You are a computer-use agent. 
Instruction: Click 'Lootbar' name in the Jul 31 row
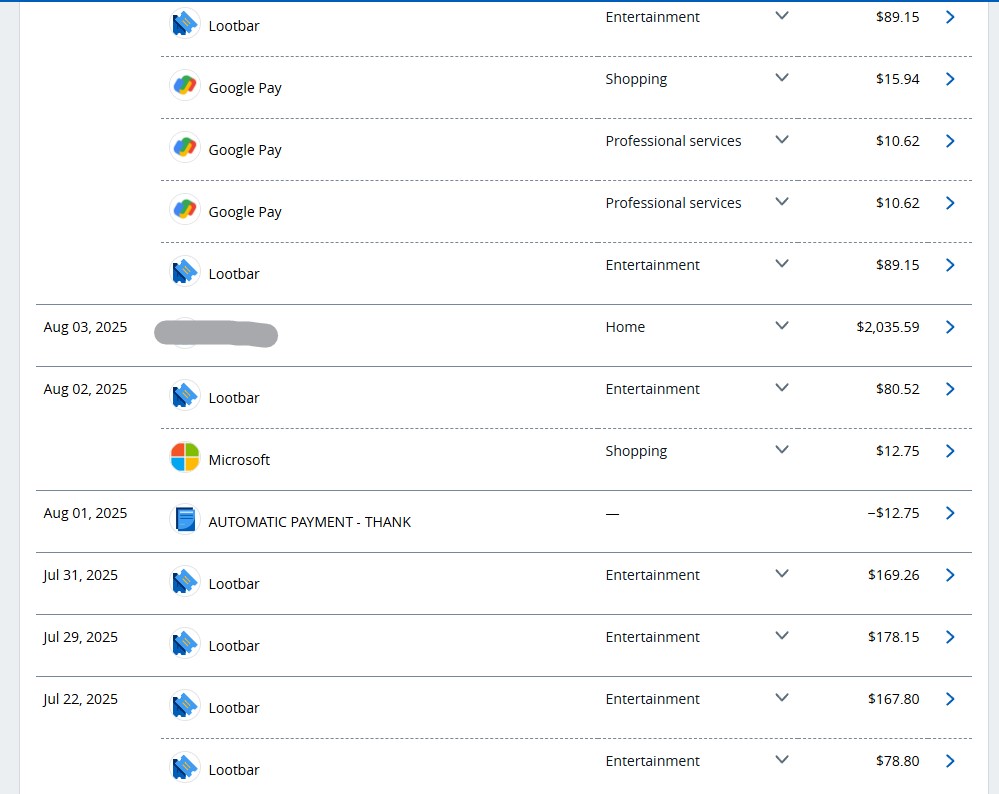[x=234, y=584]
